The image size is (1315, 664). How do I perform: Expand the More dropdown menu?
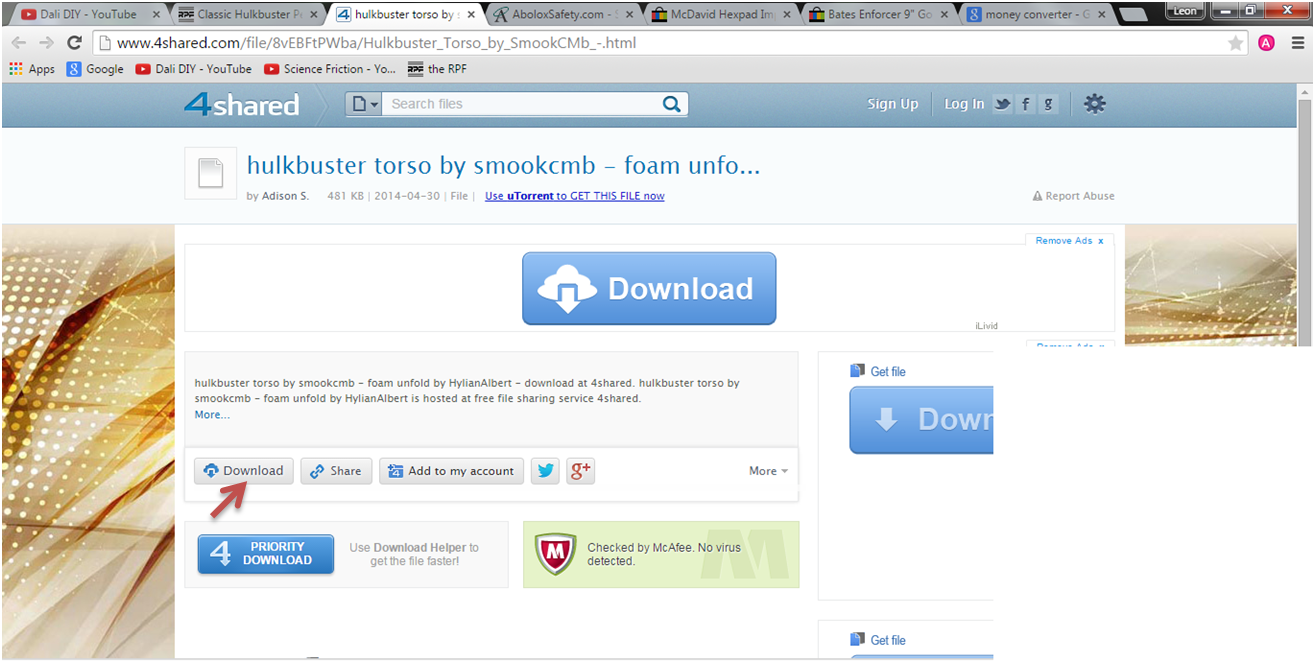click(768, 471)
